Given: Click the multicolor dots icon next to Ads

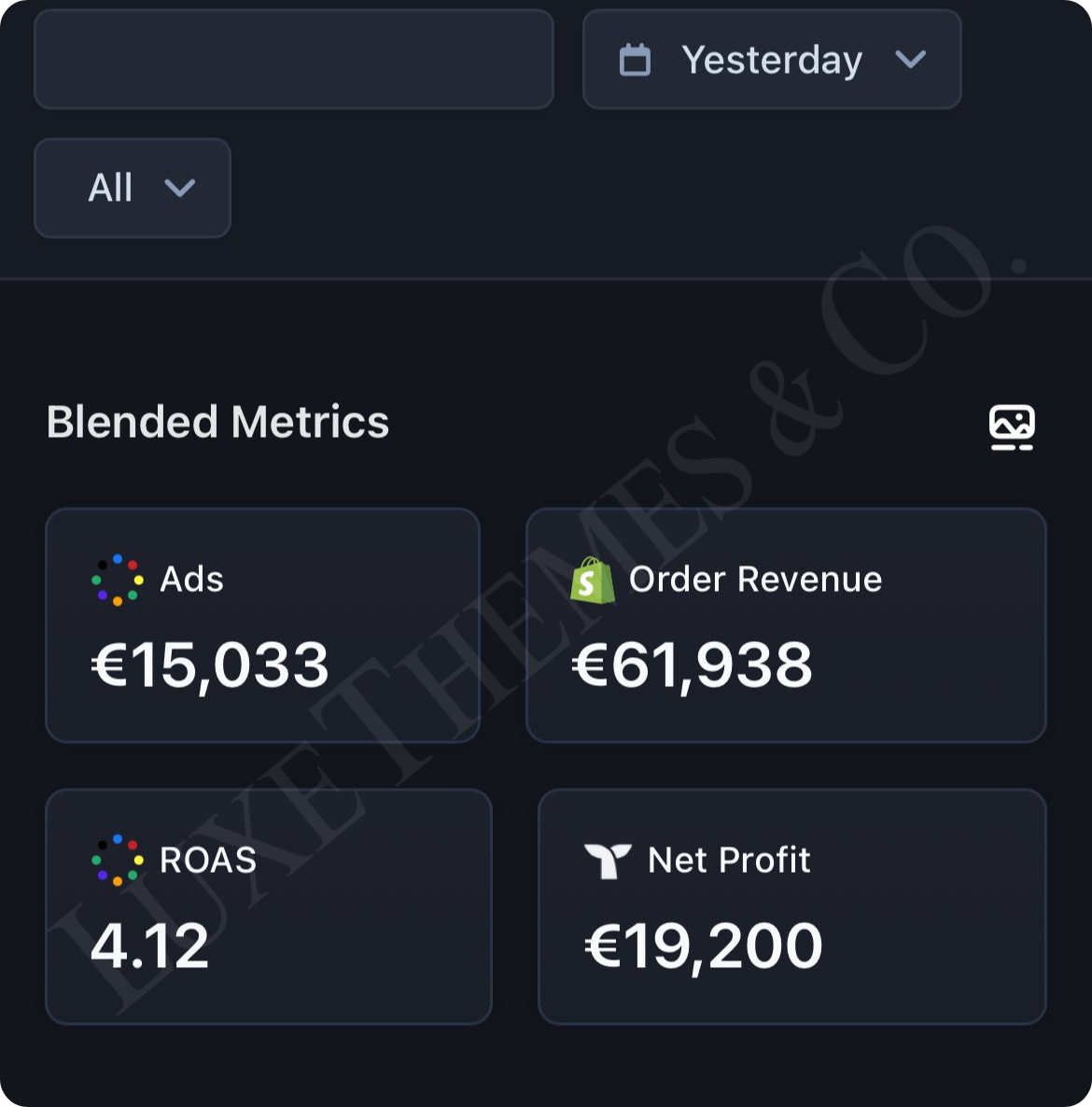Looking at the screenshot, I should [117, 580].
